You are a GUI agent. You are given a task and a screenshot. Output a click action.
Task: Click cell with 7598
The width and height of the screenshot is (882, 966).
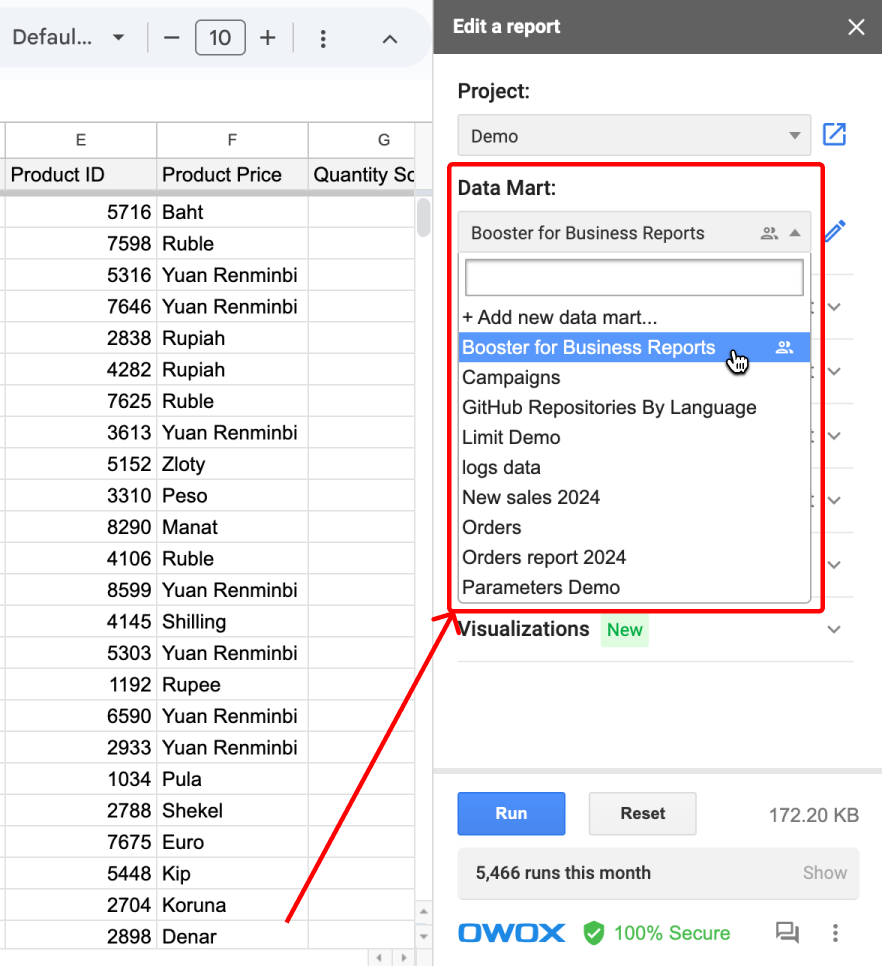pos(81,244)
